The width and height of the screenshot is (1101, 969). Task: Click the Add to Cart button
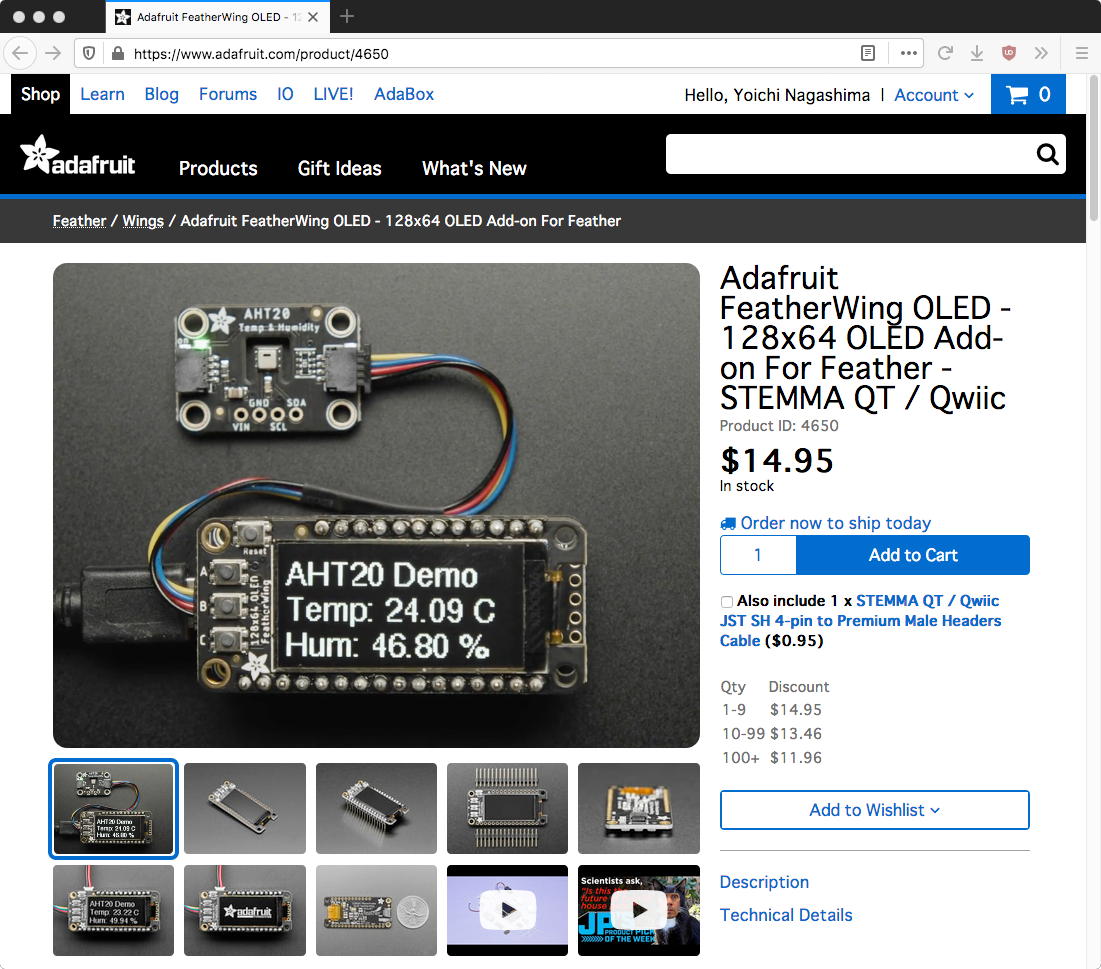pos(913,555)
